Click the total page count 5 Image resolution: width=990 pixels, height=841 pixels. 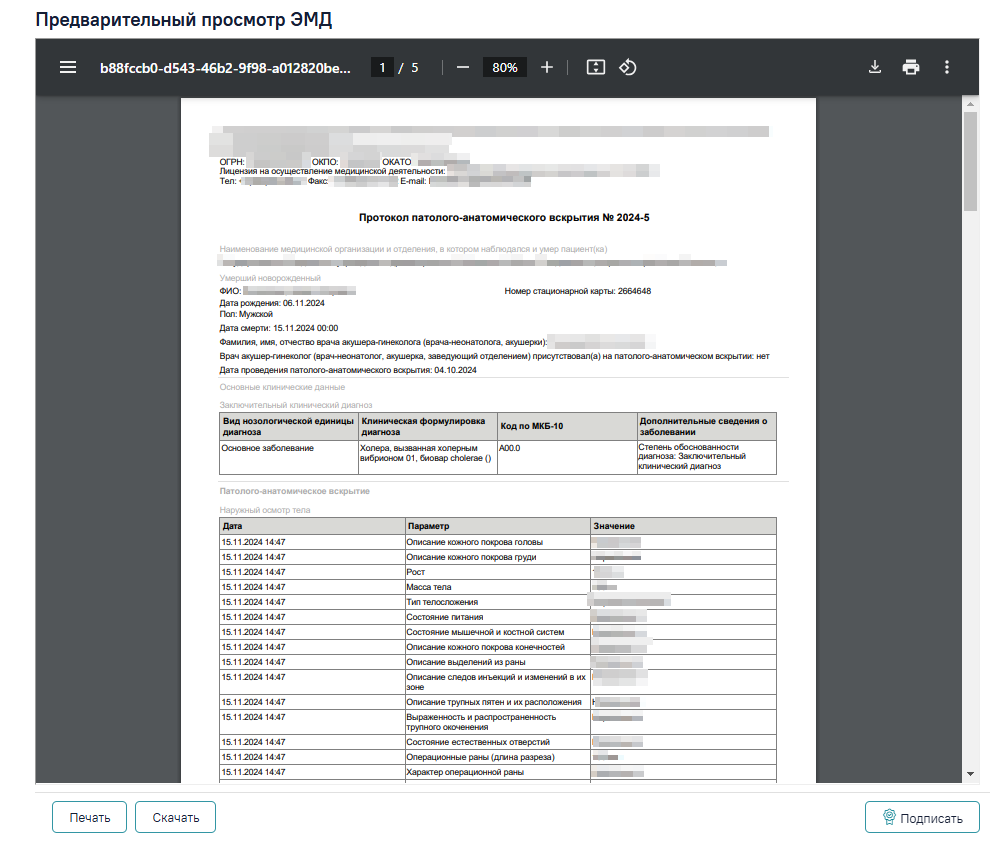point(415,68)
